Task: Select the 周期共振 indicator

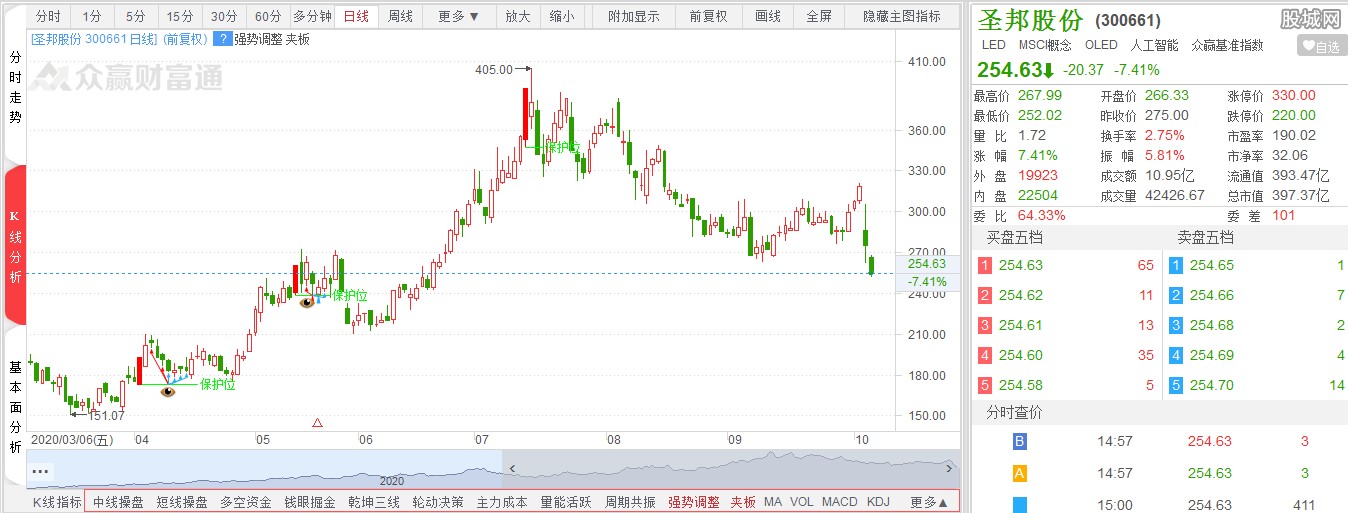Action: point(630,502)
